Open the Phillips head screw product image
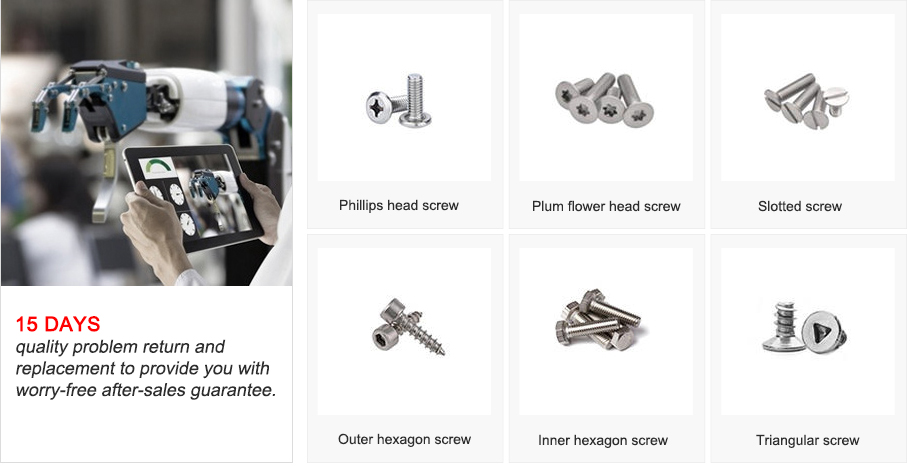908x466 pixels. (x=404, y=97)
